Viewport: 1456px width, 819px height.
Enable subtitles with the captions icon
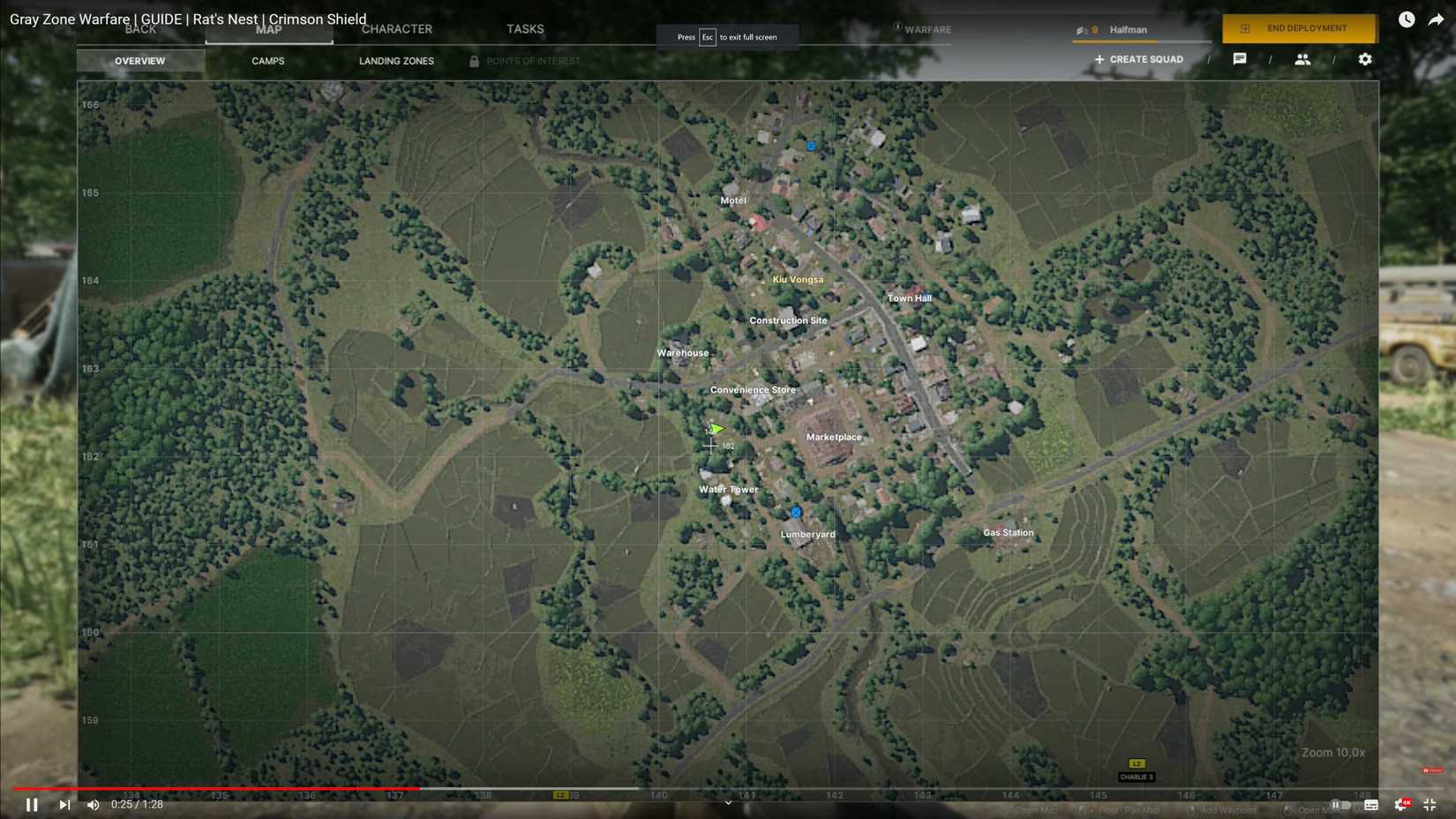click(x=1372, y=804)
